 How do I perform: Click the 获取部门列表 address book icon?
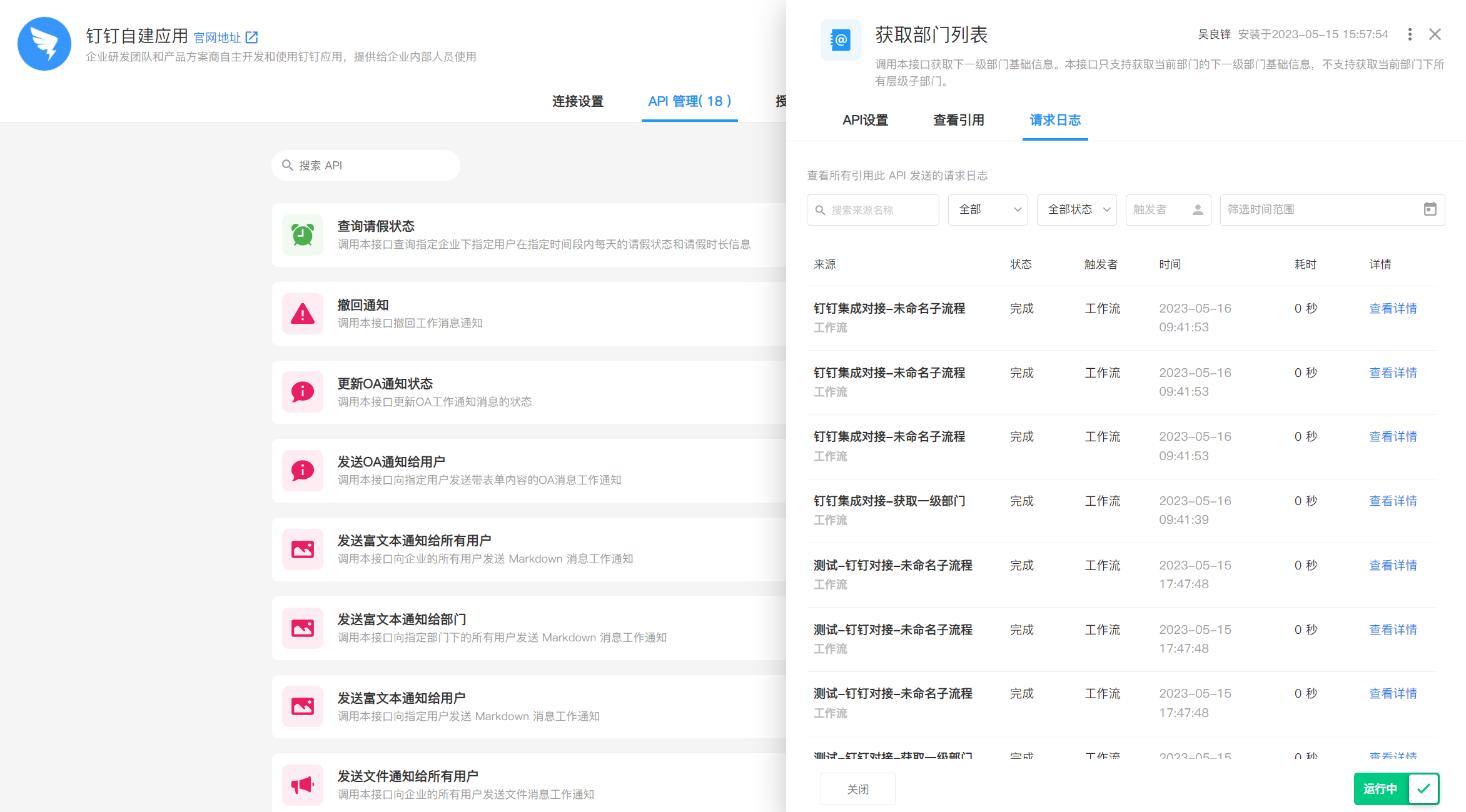pos(841,40)
